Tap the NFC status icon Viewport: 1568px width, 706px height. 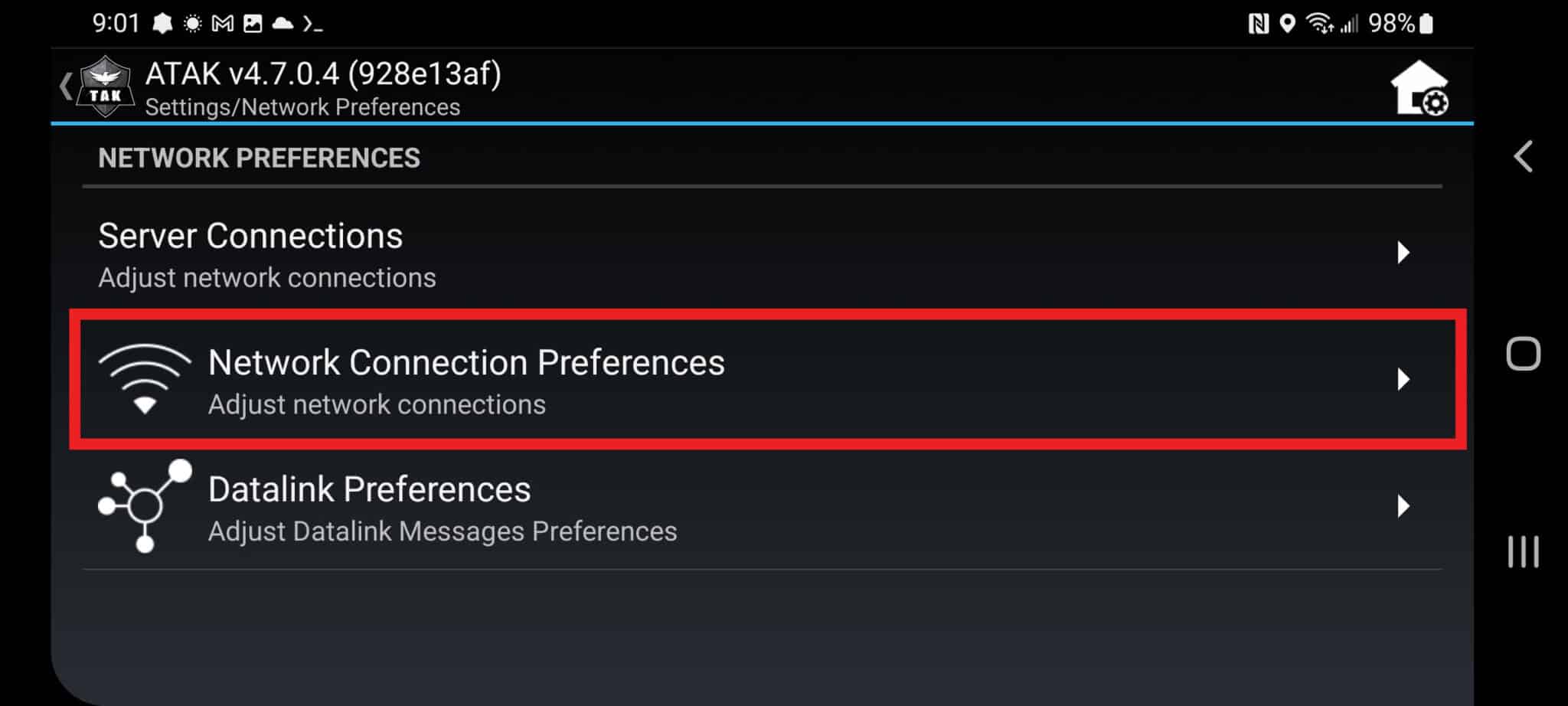pos(1258,24)
